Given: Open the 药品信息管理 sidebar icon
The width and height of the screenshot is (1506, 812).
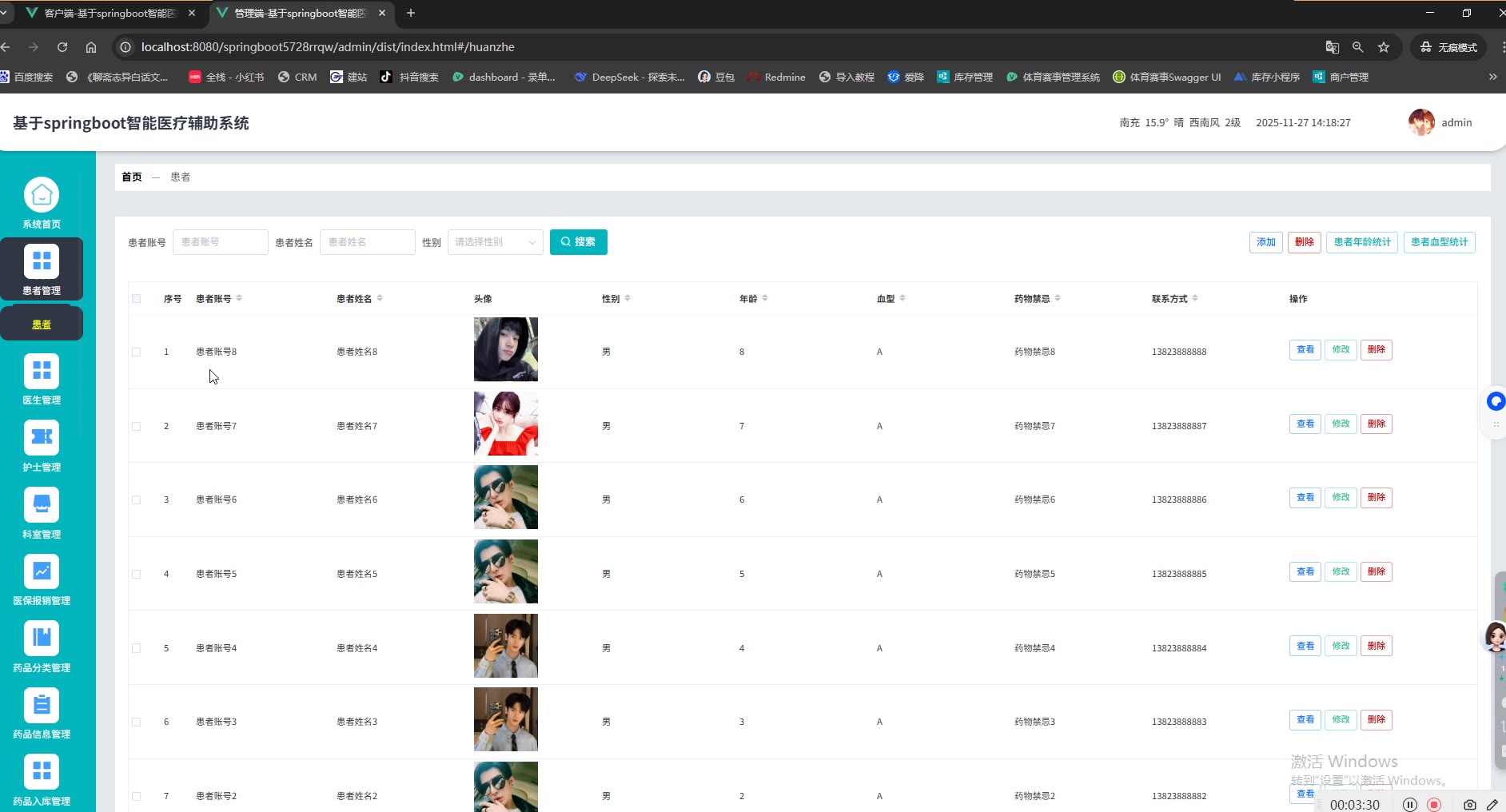Looking at the screenshot, I should coord(42,706).
